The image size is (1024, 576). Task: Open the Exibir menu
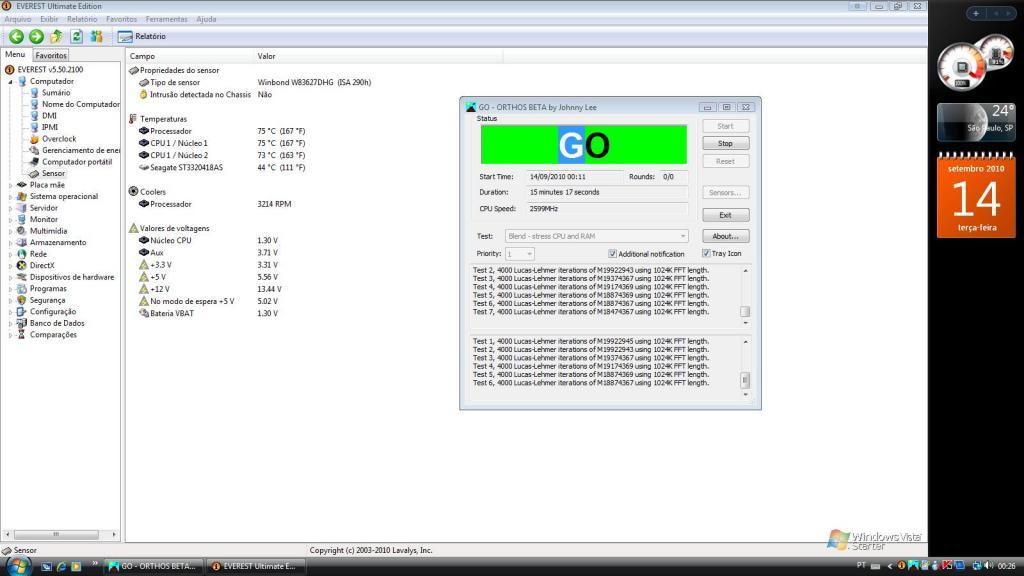[49, 19]
